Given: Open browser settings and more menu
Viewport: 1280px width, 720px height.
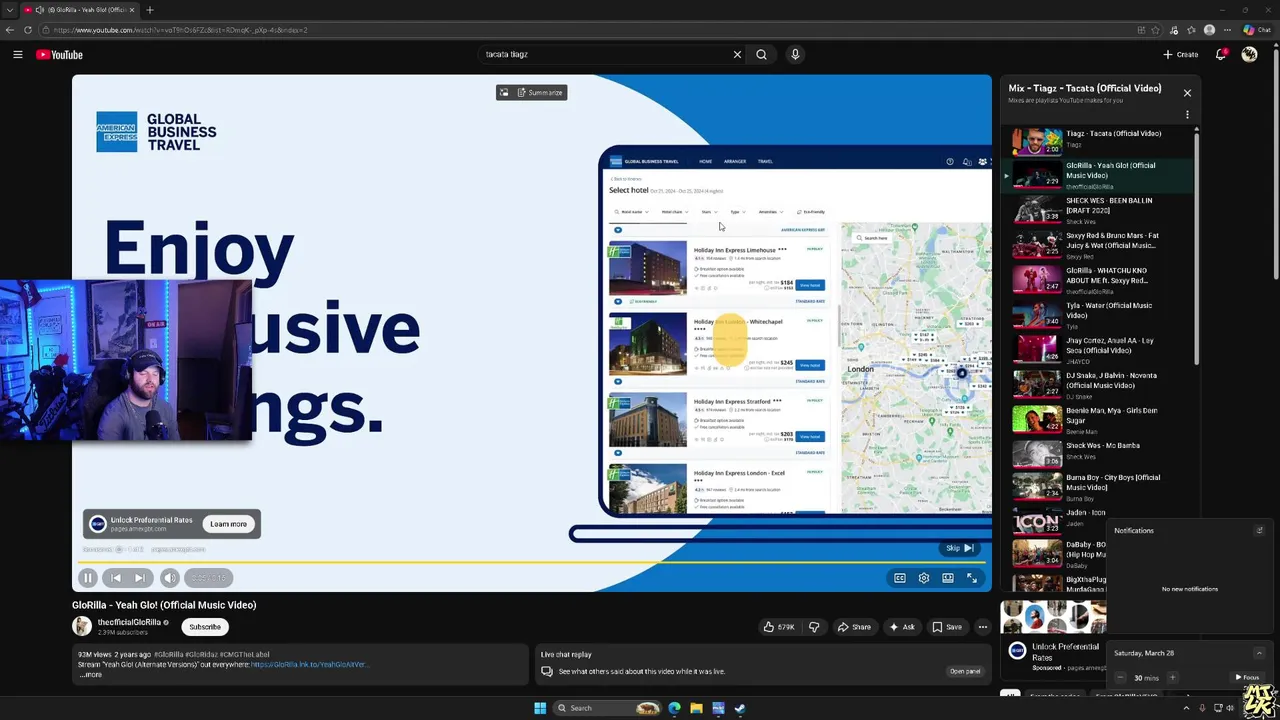Looking at the screenshot, I should click(1226, 30).
